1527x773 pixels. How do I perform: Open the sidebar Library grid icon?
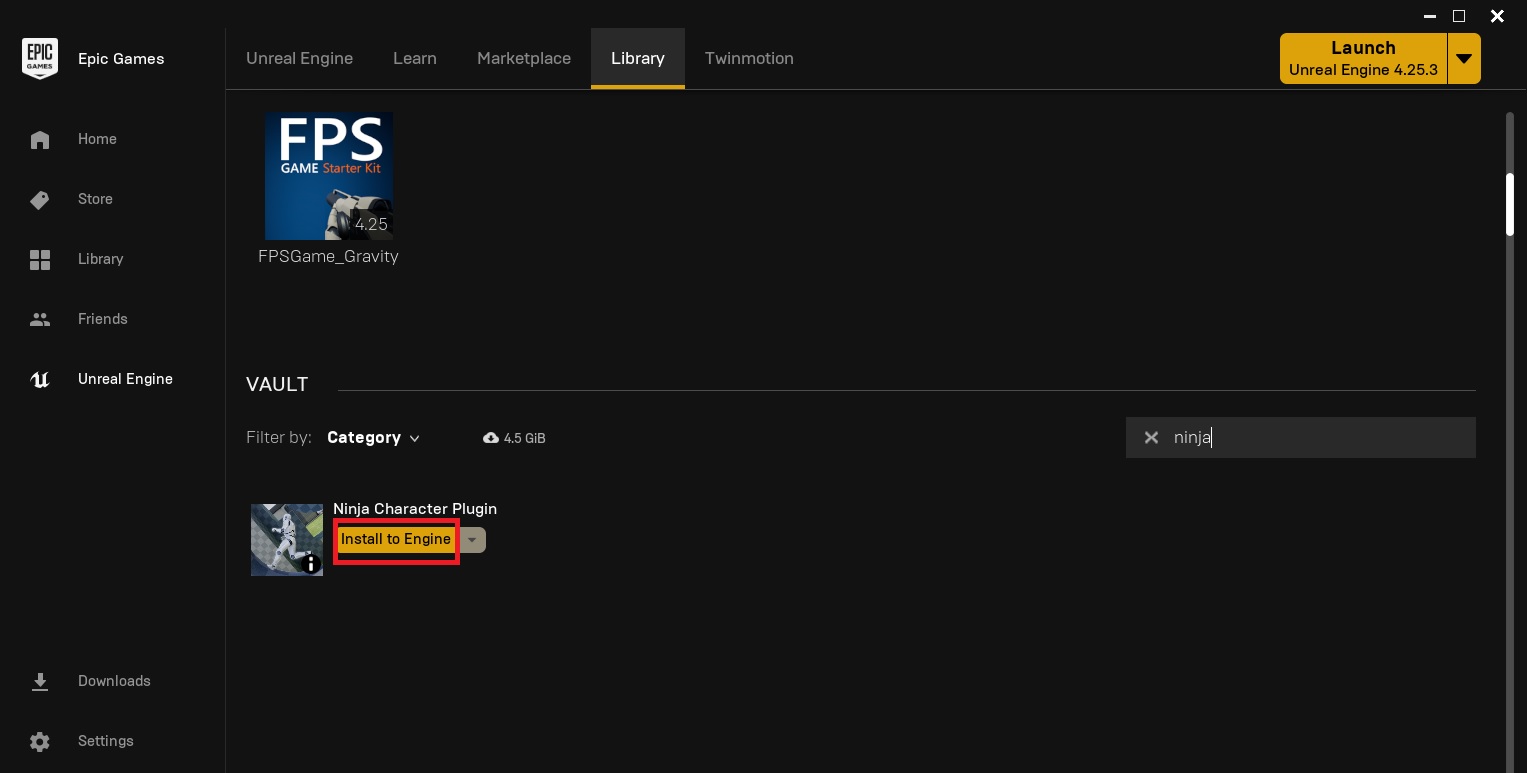[x=40, y=260]
